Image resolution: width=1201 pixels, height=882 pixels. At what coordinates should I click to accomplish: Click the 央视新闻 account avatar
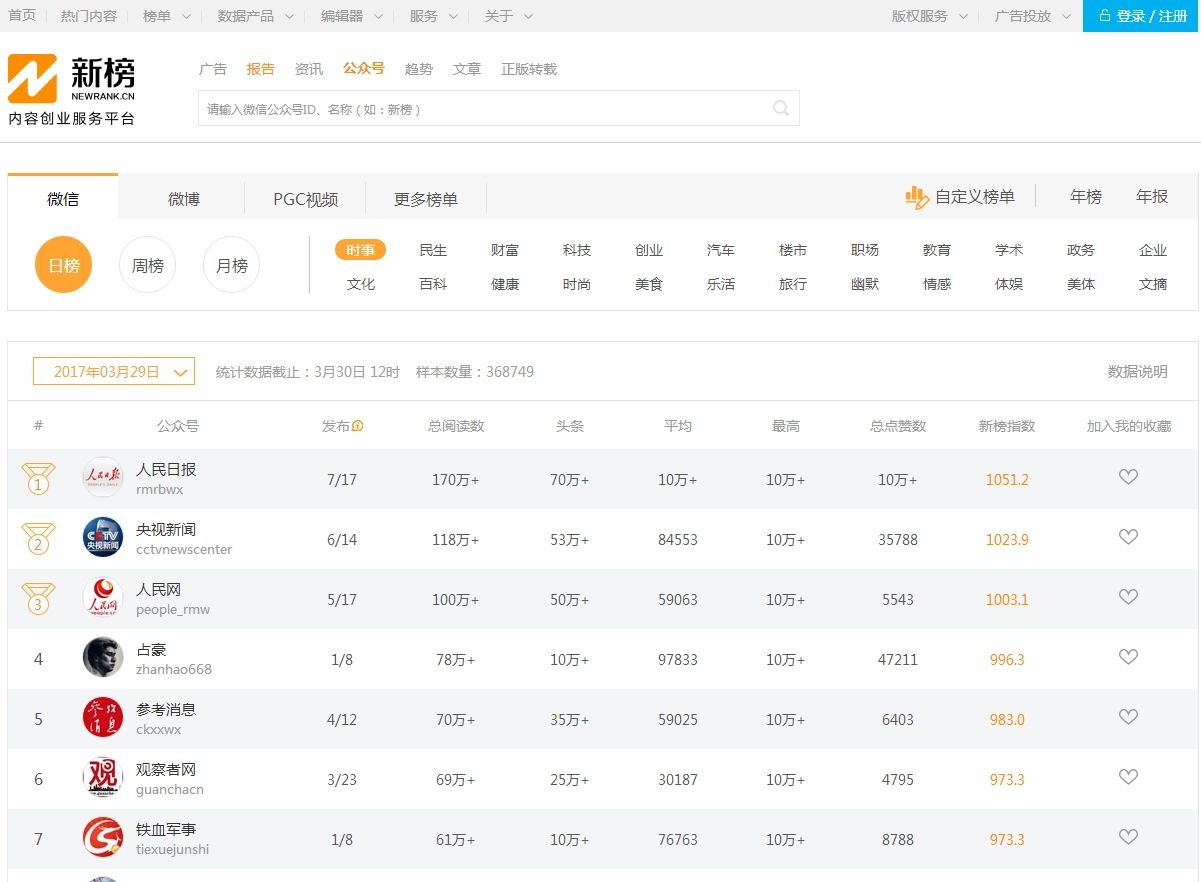pos(103,538)
